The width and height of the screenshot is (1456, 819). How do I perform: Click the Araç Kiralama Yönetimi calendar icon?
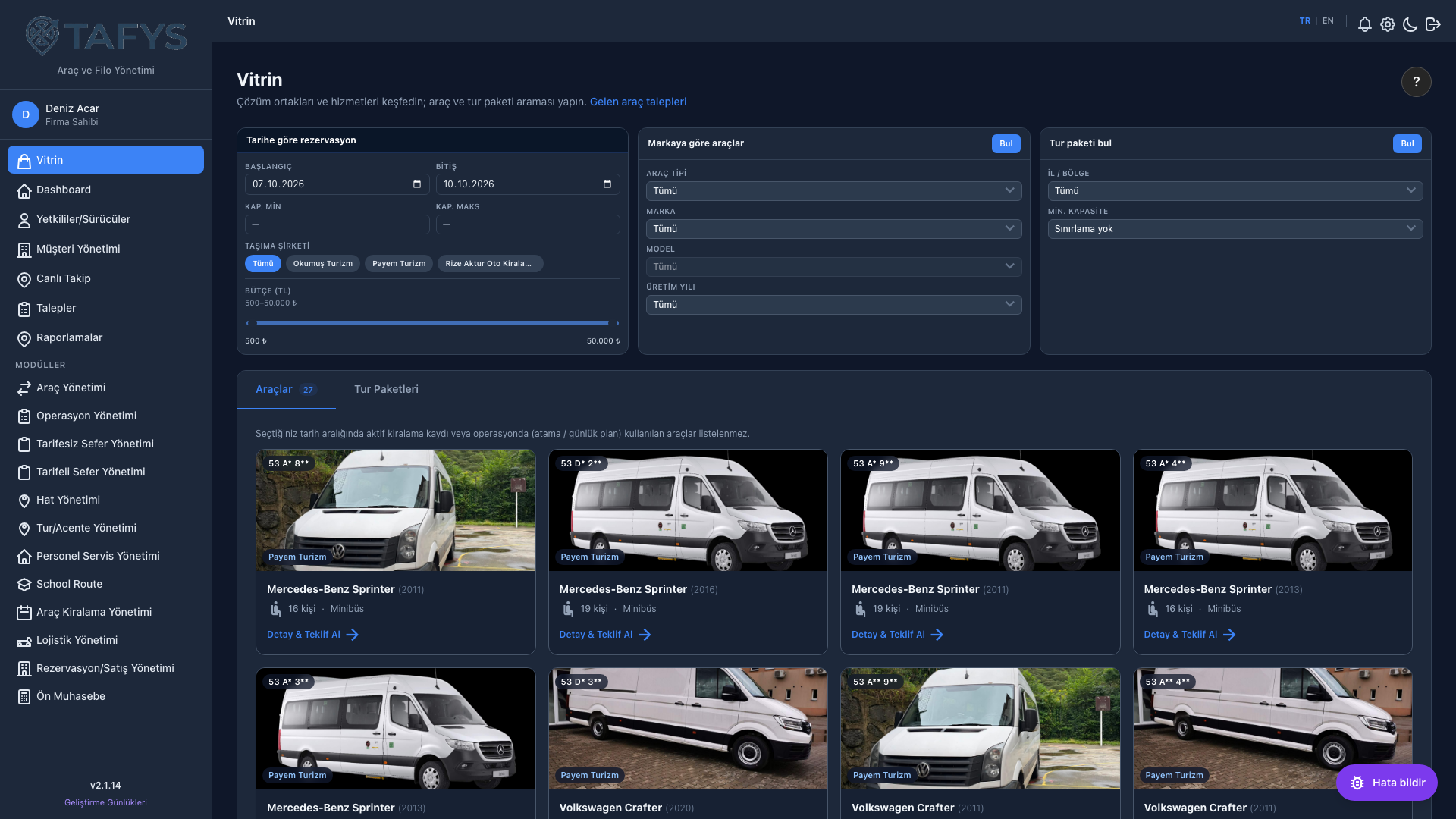point(24,613)
